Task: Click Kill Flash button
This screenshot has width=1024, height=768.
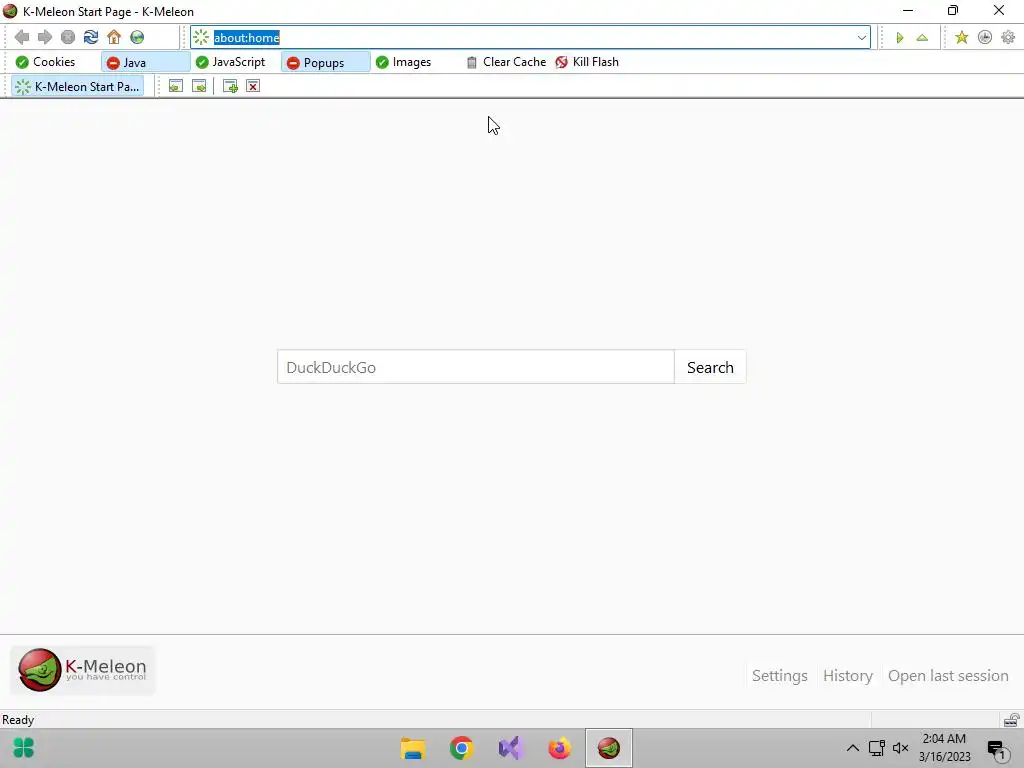Action: pos(587,62)
